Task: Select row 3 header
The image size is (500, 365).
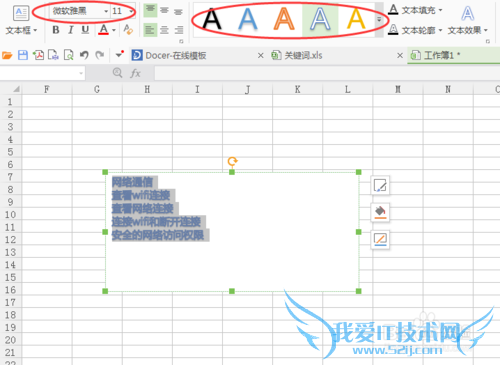Action: coord(10,127)
